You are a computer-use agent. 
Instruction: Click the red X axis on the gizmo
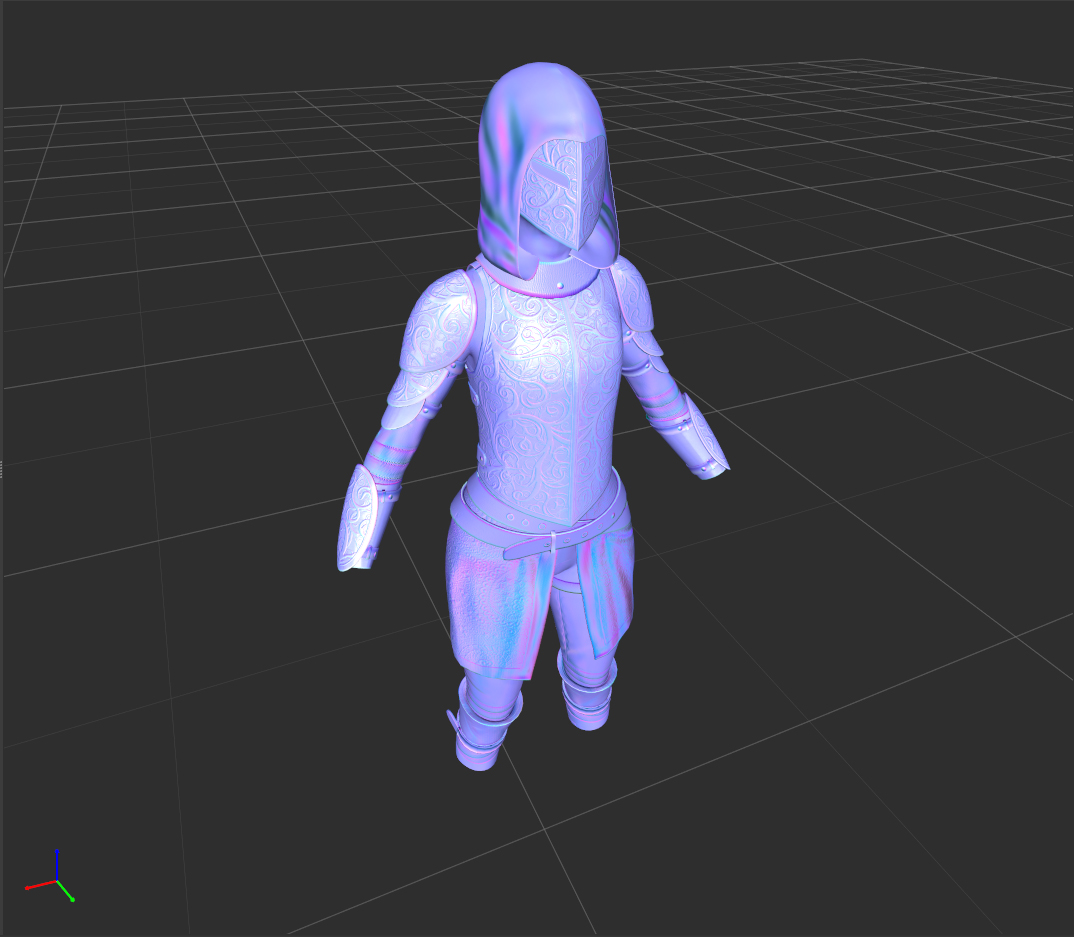coord(39,885)
